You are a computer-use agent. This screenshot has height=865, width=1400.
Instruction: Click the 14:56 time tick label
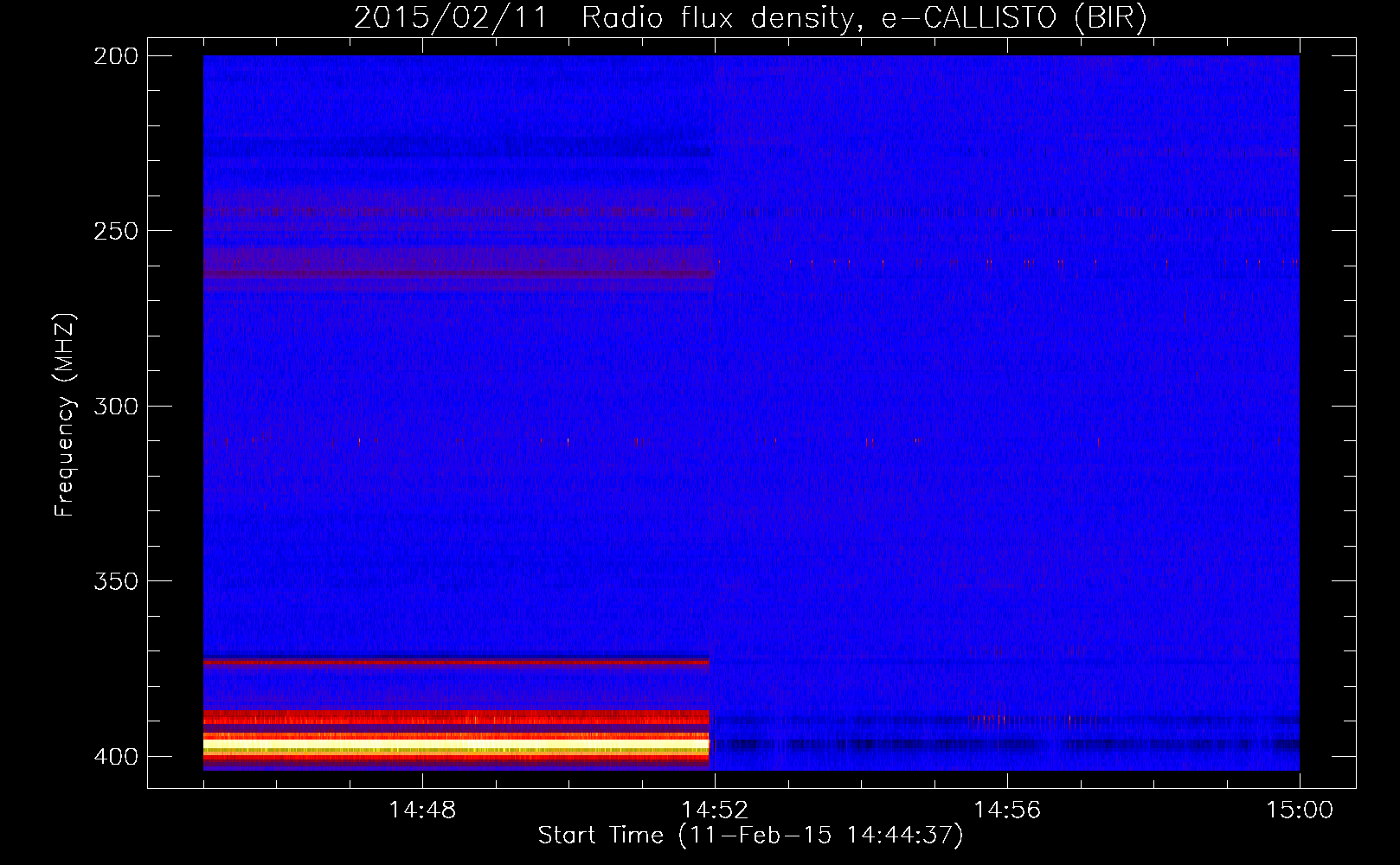(1007, 811)
